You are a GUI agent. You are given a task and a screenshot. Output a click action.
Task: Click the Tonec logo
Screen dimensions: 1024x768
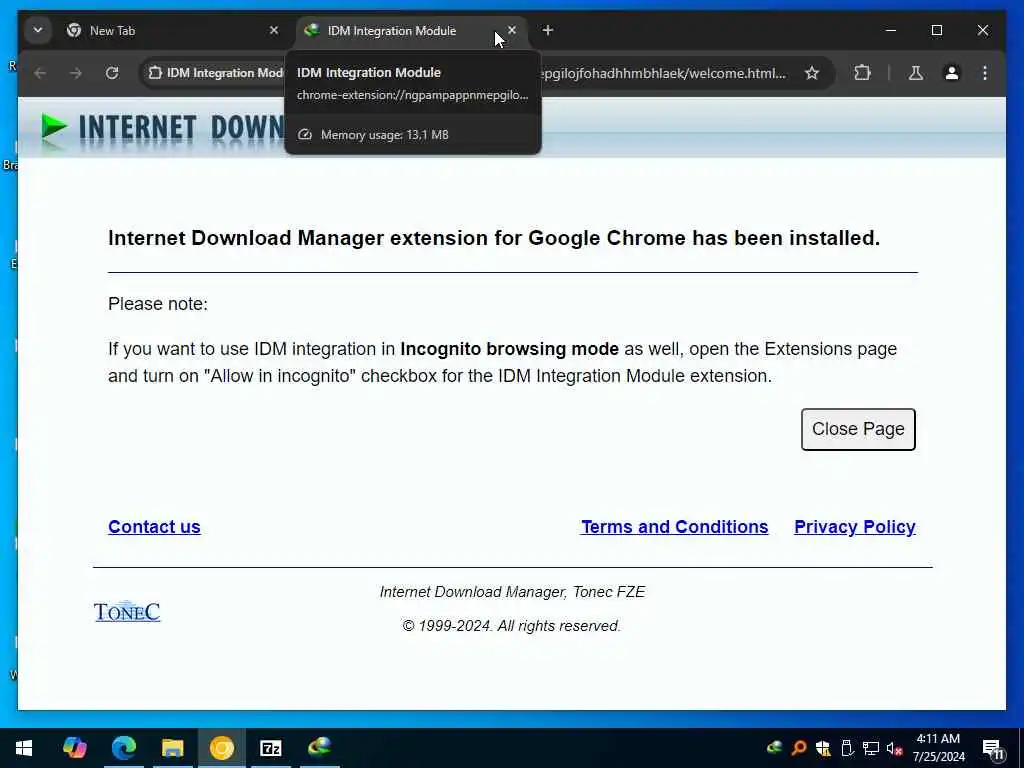point(127,612)
